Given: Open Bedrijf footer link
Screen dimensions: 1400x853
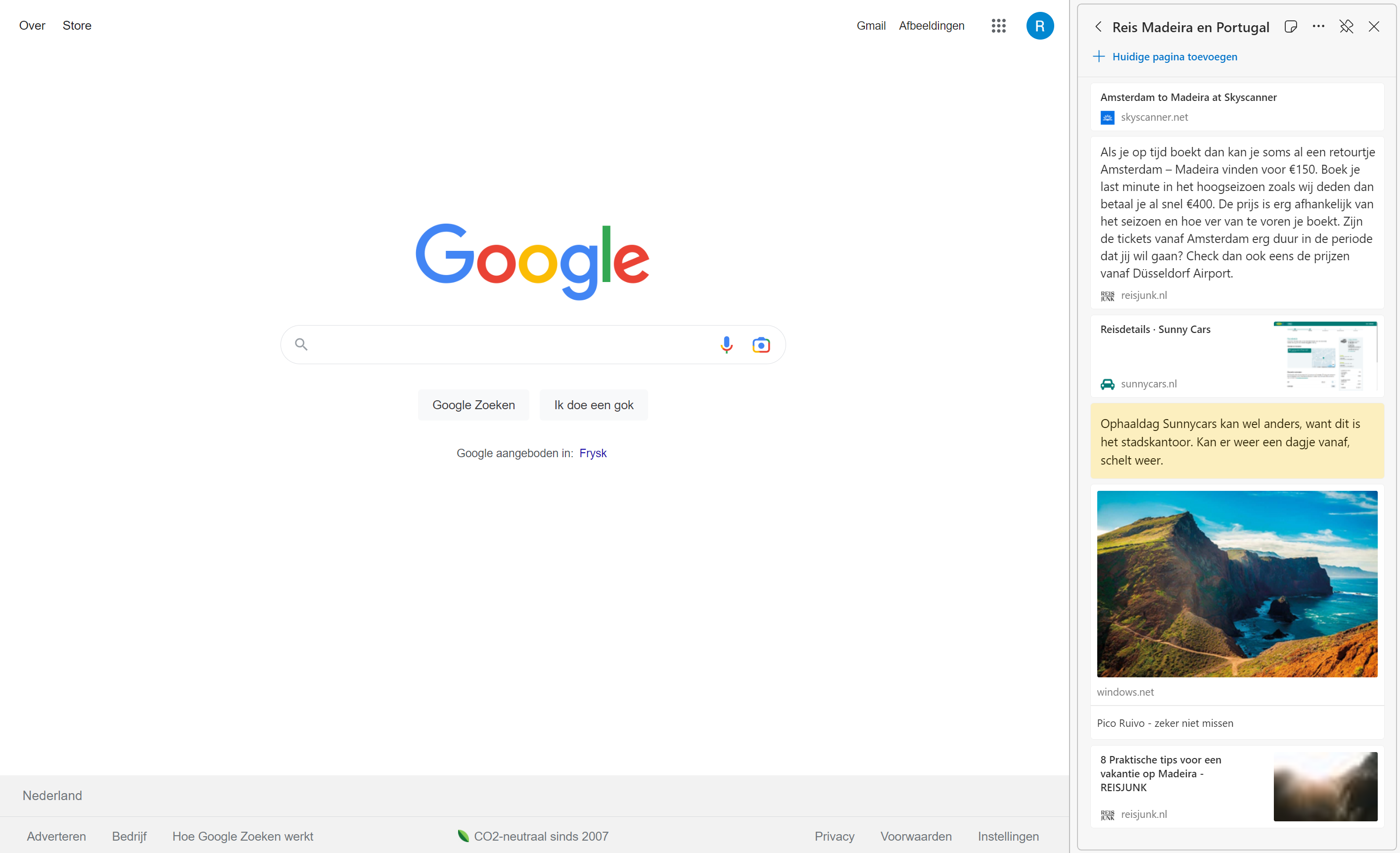Looking at the screenshot, I should (129, 836).
